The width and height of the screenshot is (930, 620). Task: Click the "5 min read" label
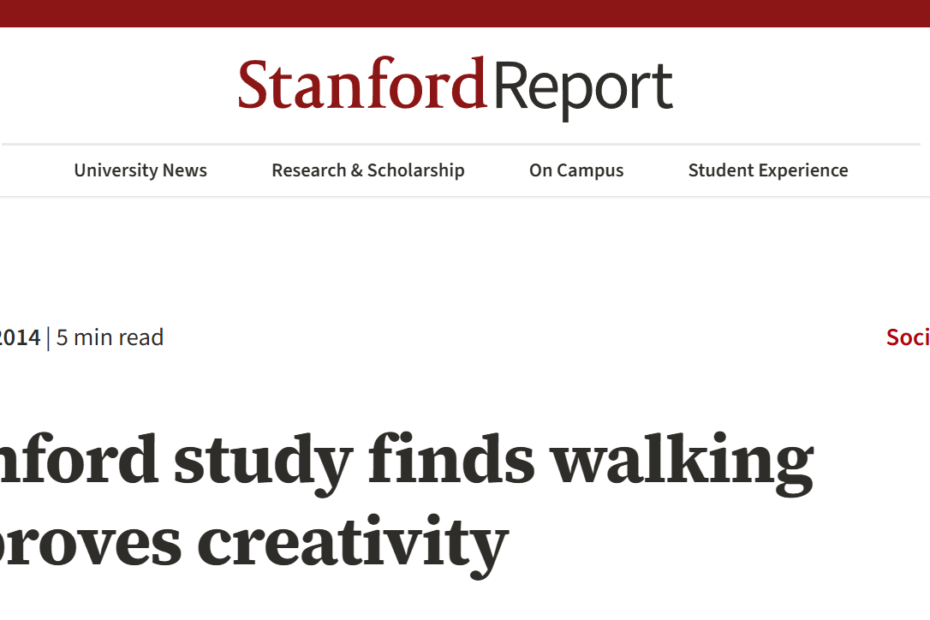tap(110, 338)
